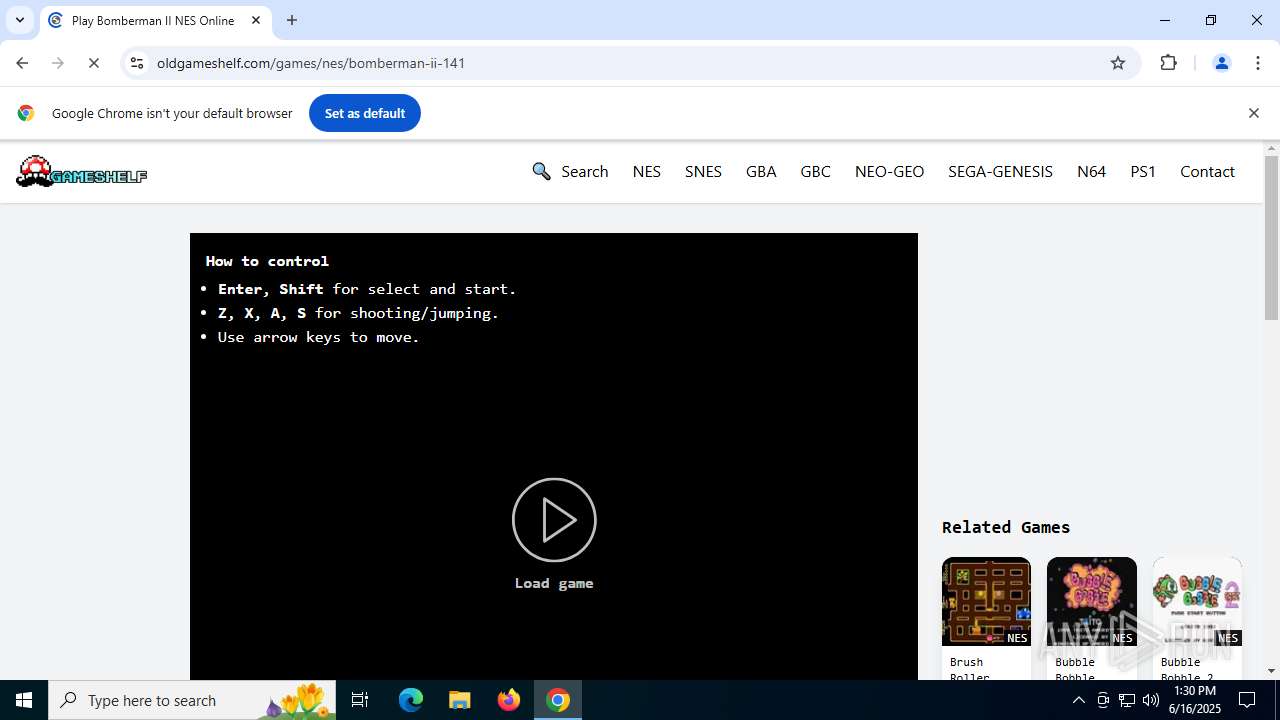
Task: View site information icon in address bar
Action: [137, 63]
